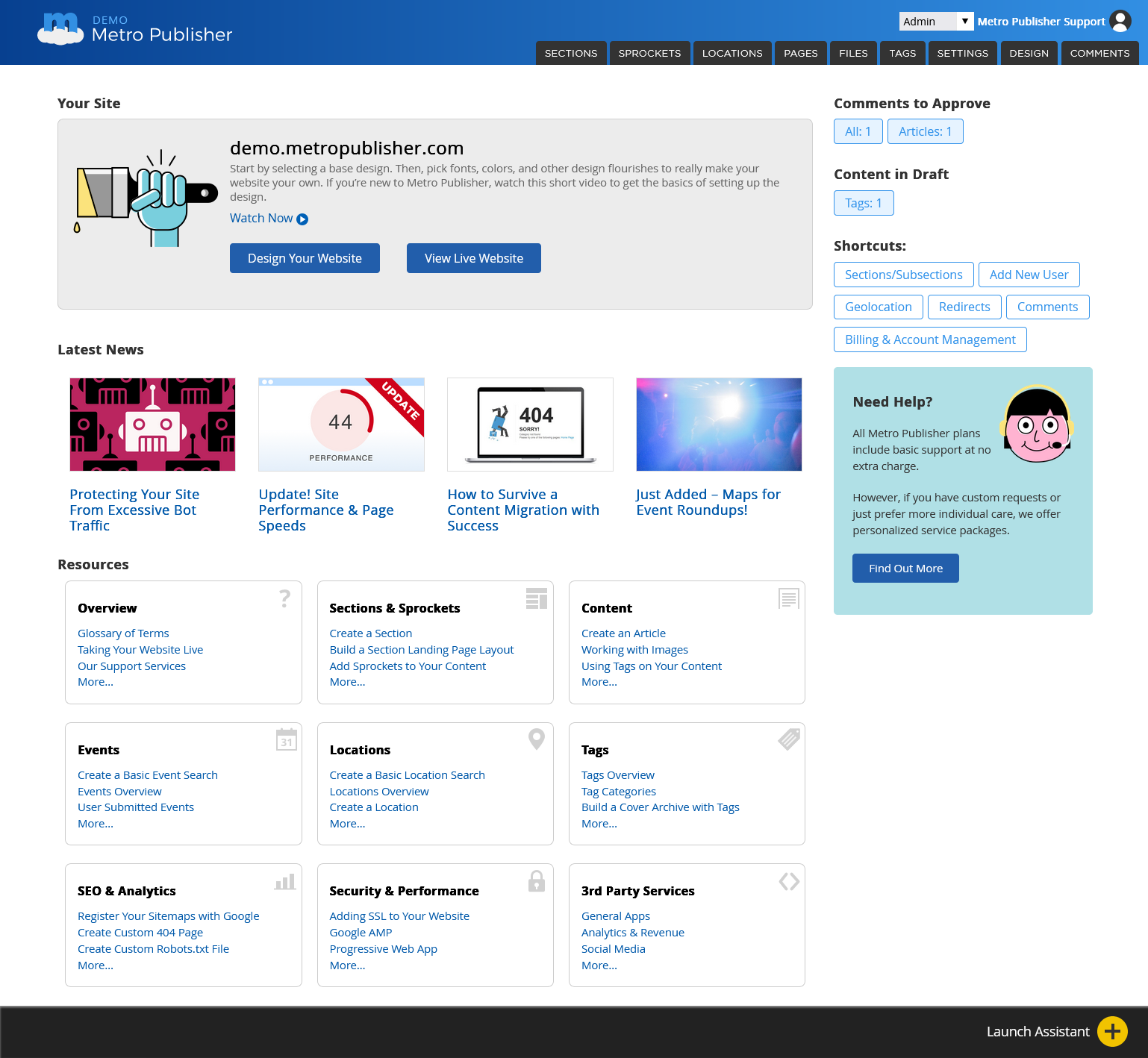The image size is (1148, 1058).
Task: Click the Find Out More button
Action: pos(905,568)
